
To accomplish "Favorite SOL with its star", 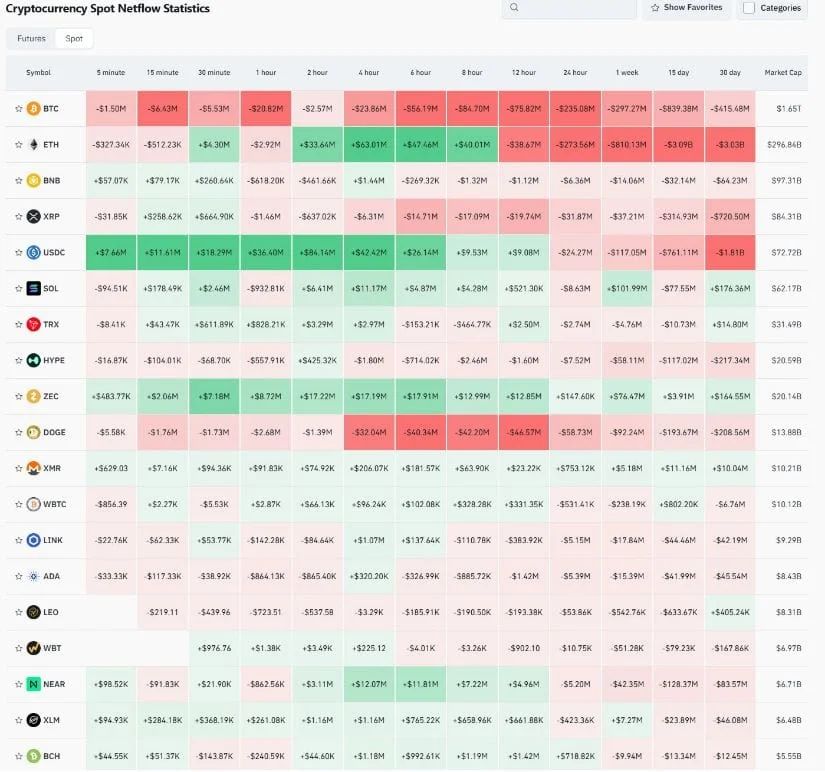I will point(18,288).
